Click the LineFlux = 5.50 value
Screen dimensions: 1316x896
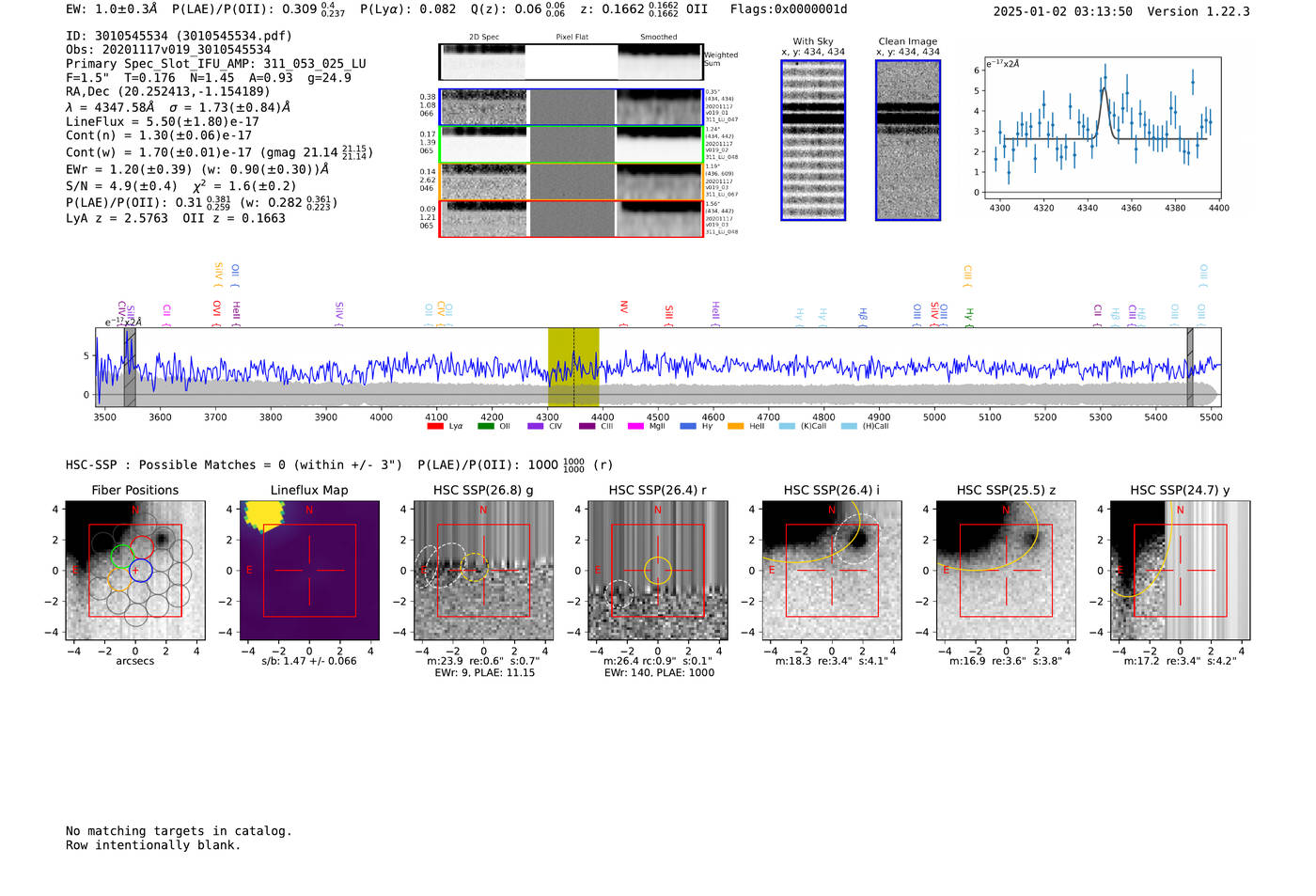(x=163, y=121)
